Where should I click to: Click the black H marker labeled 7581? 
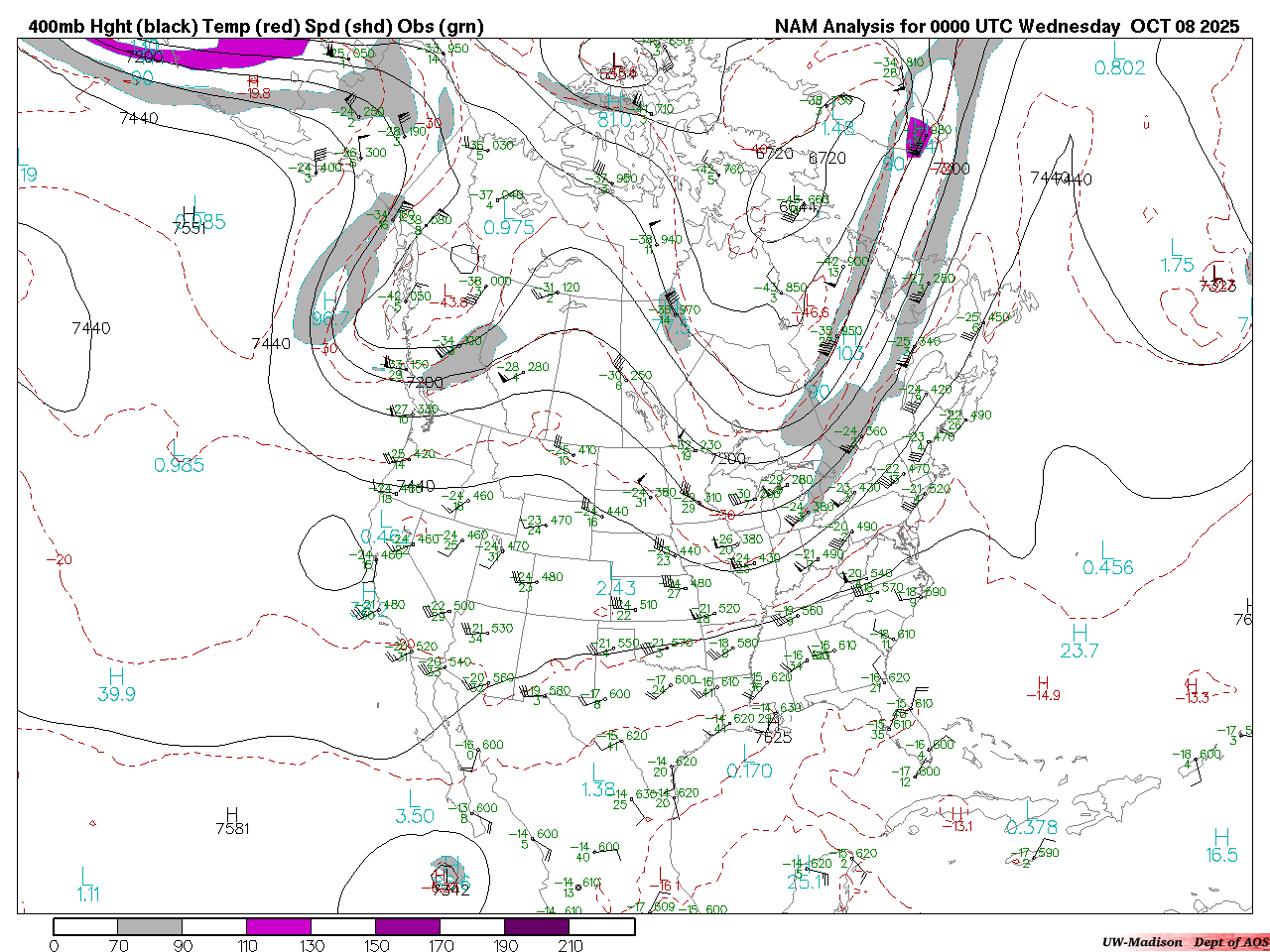click(x=232, y=814)
